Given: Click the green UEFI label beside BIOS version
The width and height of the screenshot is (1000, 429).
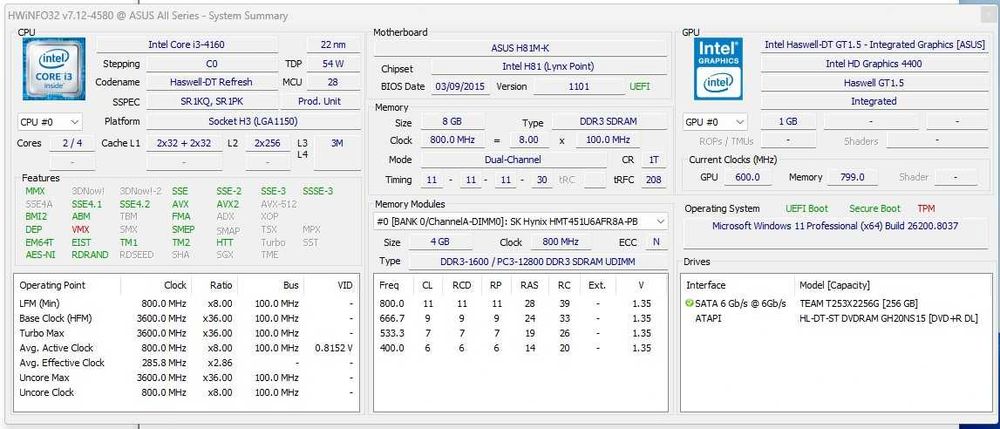Looking at the screenshot, I should 640,87.
